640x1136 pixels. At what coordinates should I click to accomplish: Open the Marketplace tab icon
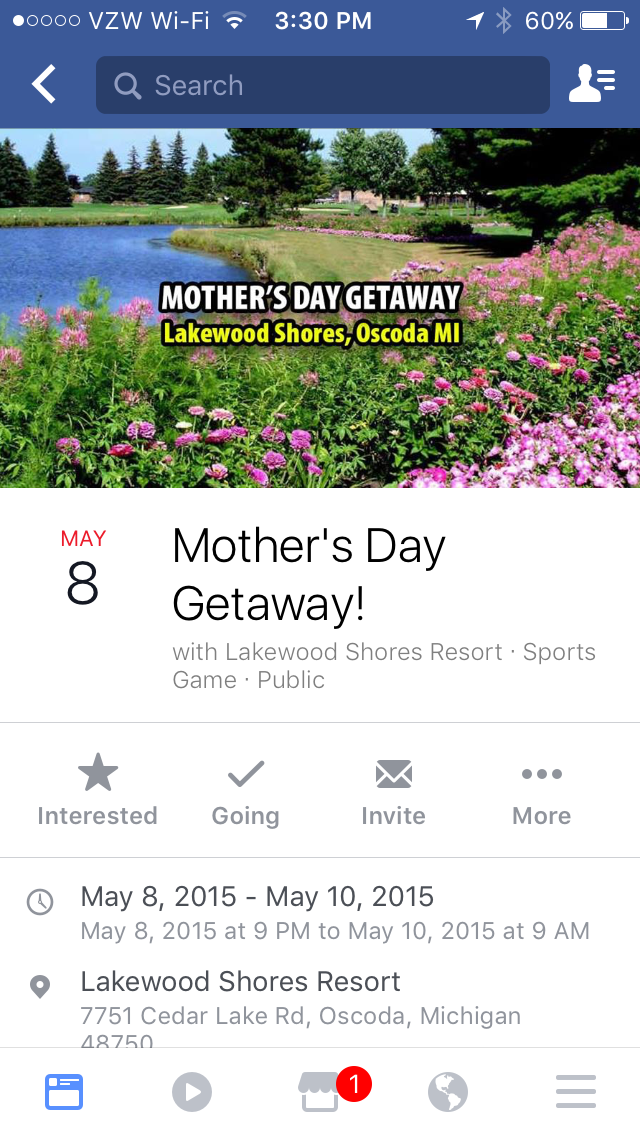coord(319,1093)
